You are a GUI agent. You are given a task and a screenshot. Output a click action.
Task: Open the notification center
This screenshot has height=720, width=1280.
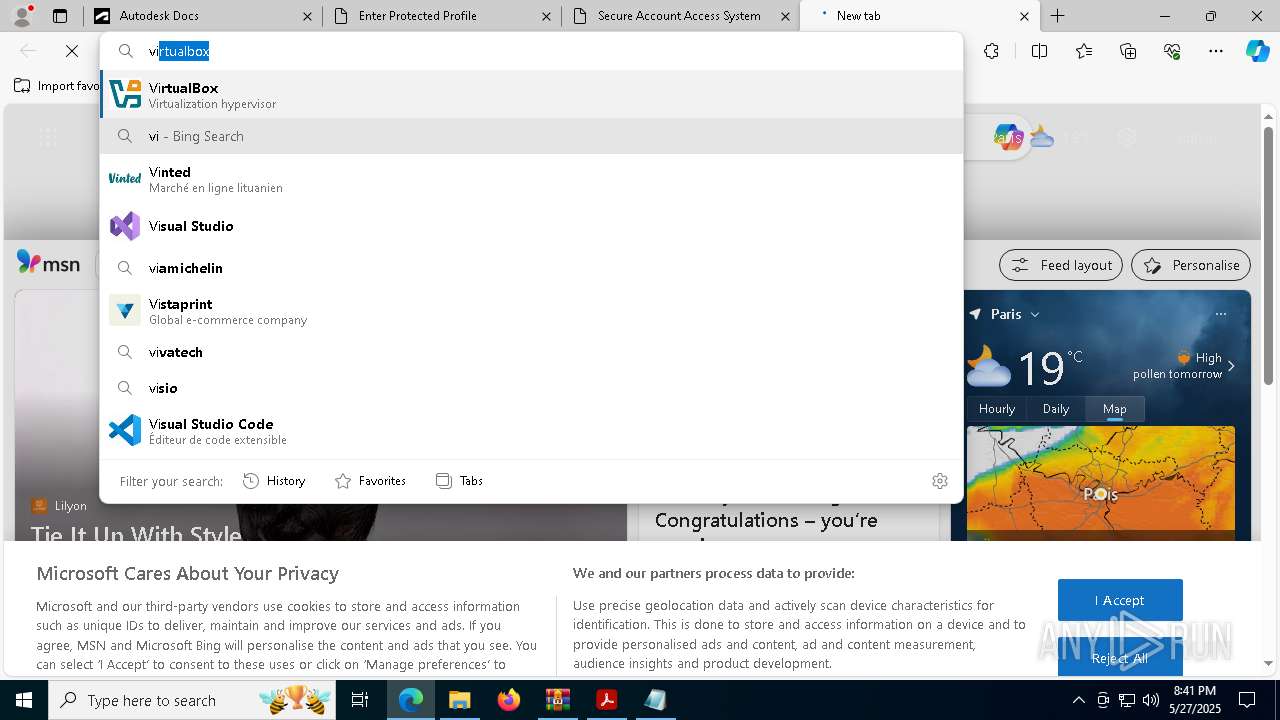[1247, 700]
